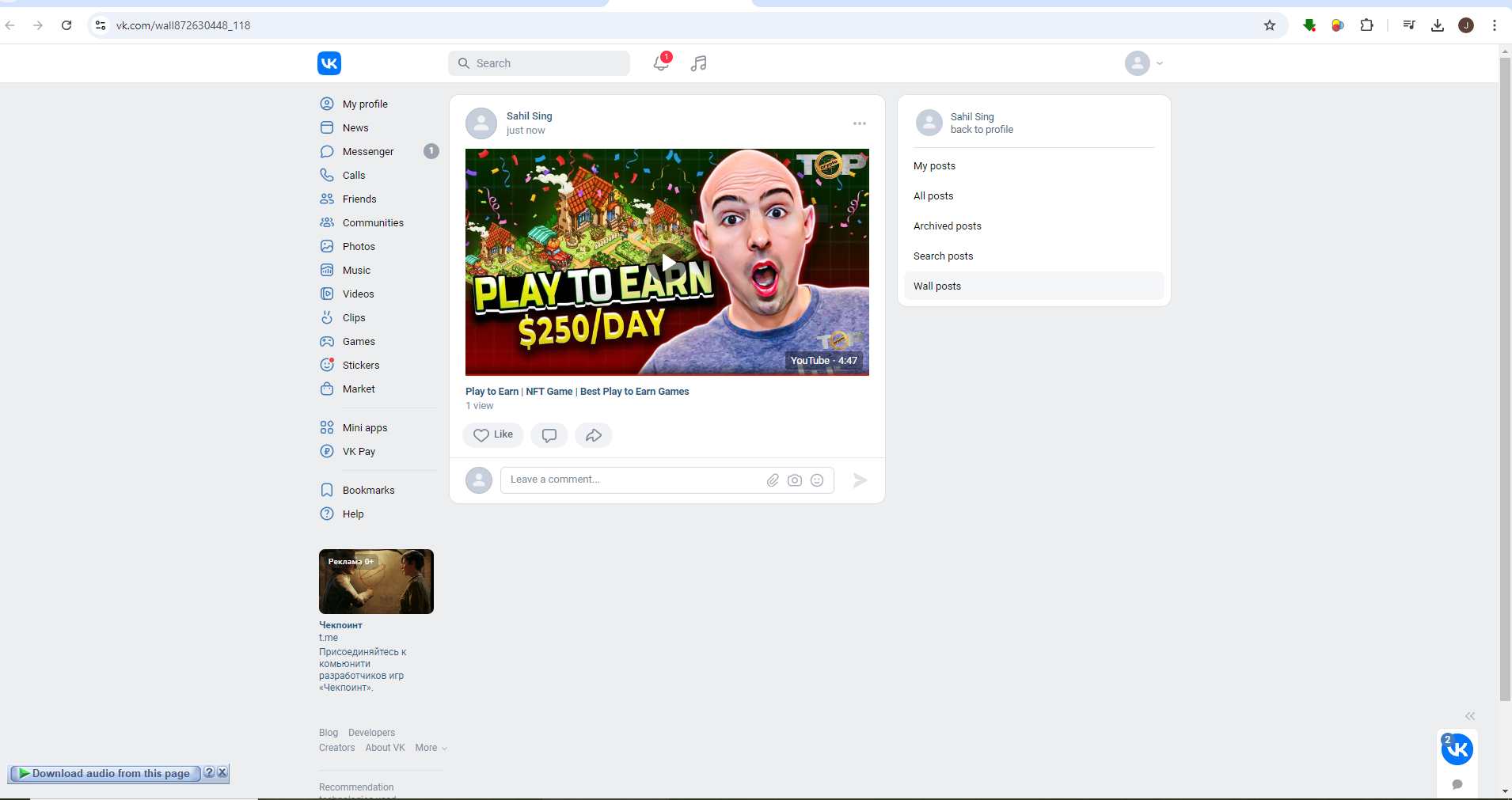Add photo via camera icon in comment box

795,480
